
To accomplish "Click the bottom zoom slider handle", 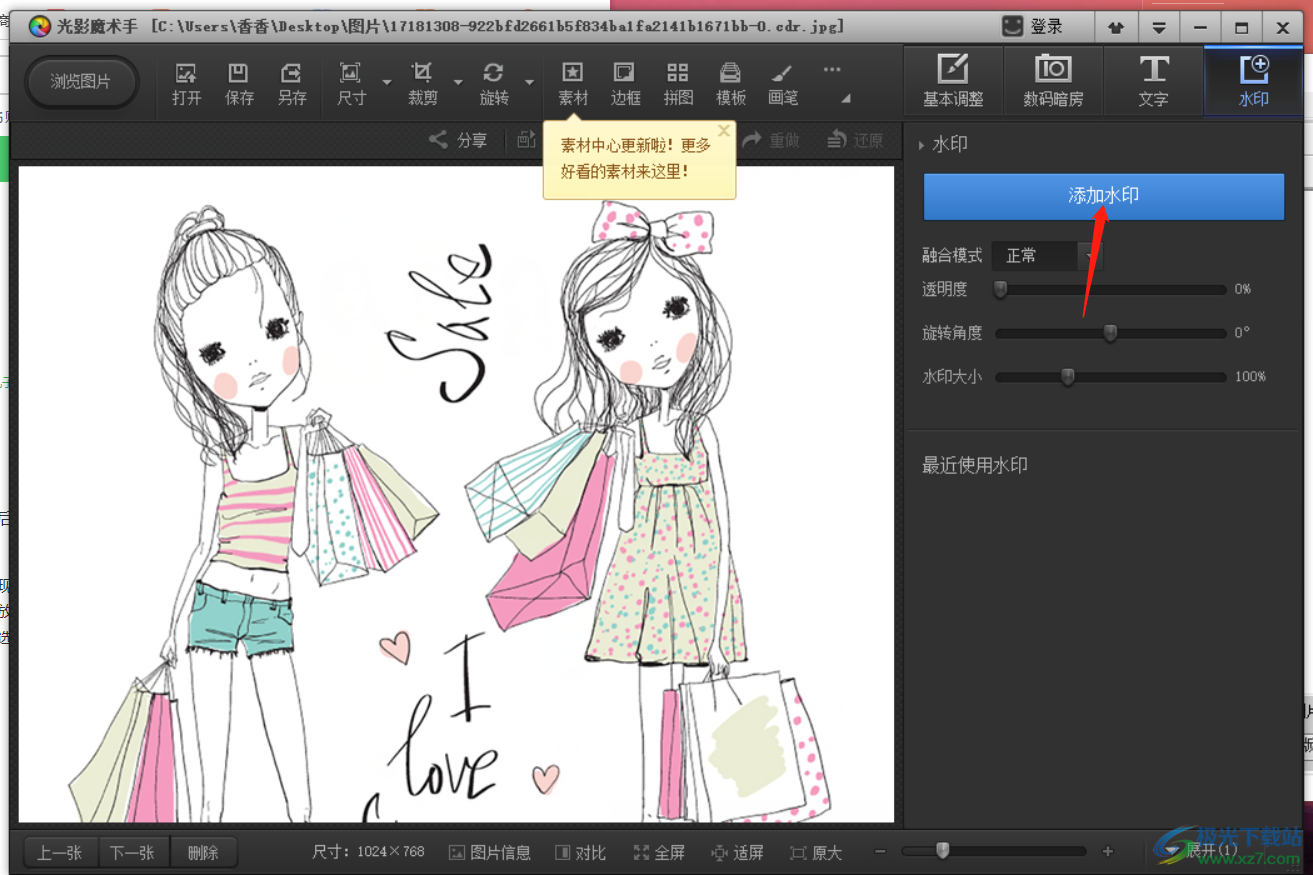I will 942,851.
